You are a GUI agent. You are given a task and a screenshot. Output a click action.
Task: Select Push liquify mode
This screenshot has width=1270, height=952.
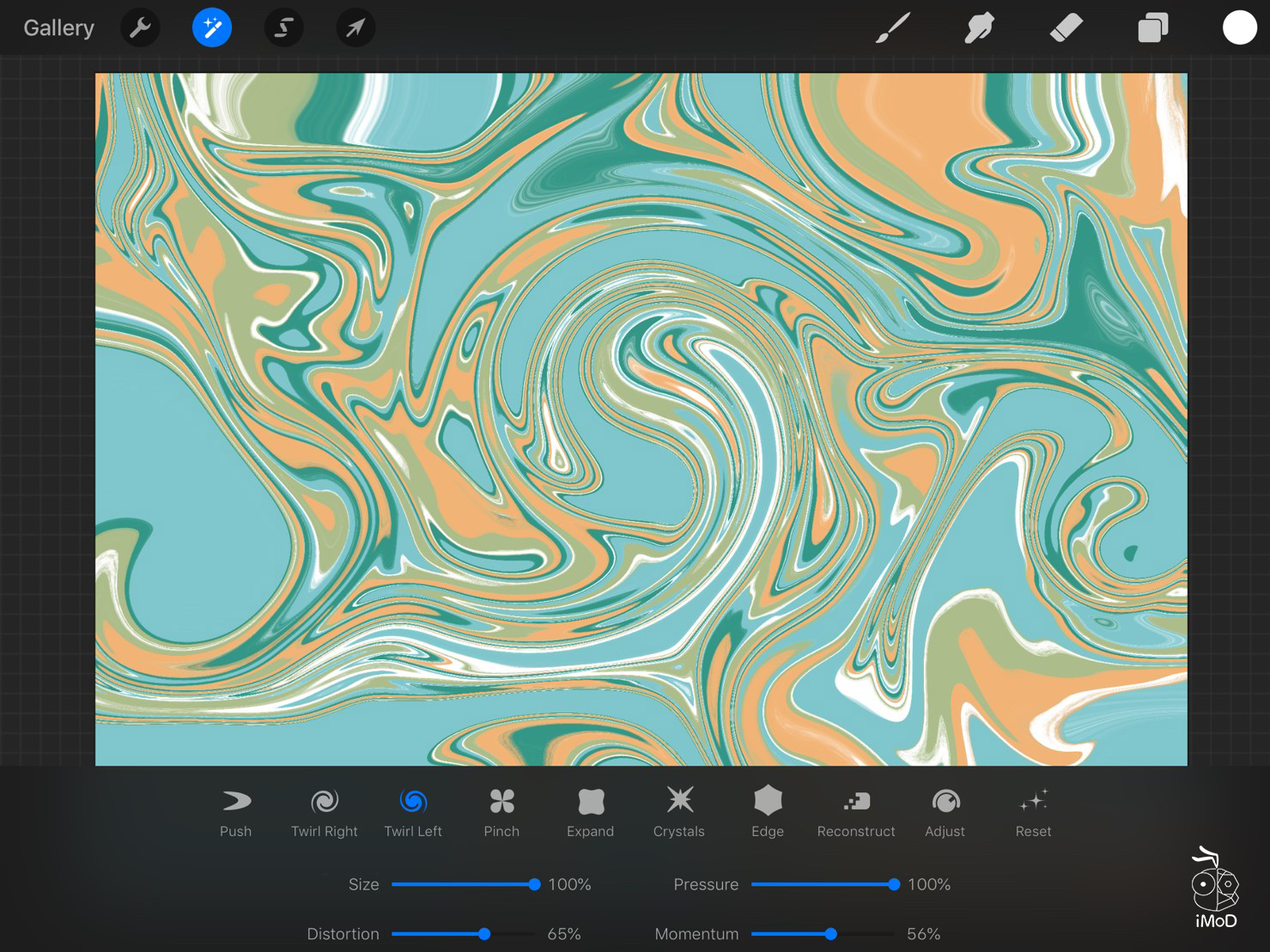[x=235, y=811]
